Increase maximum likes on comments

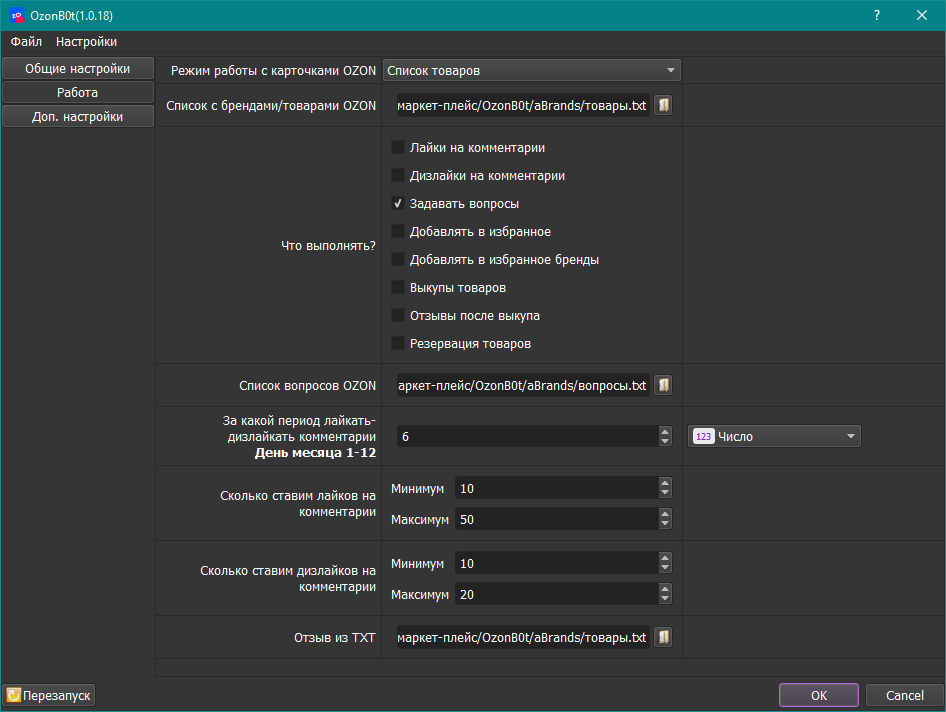[x=665, y=514]
